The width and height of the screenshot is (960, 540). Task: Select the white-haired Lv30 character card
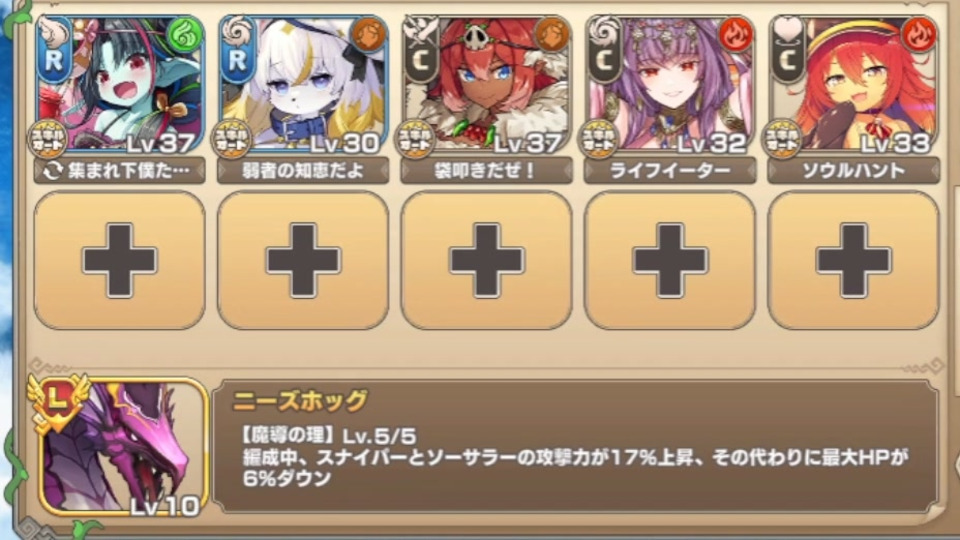tap(303, 84)
